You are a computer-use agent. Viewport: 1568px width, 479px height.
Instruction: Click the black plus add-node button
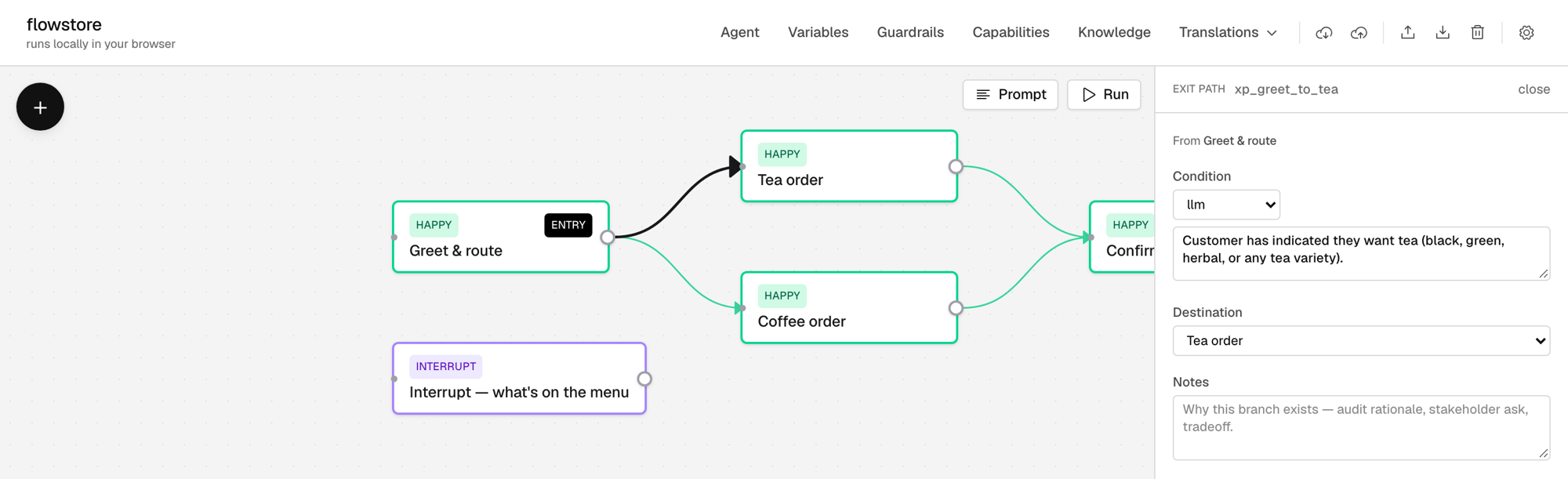tap(40, 107)
